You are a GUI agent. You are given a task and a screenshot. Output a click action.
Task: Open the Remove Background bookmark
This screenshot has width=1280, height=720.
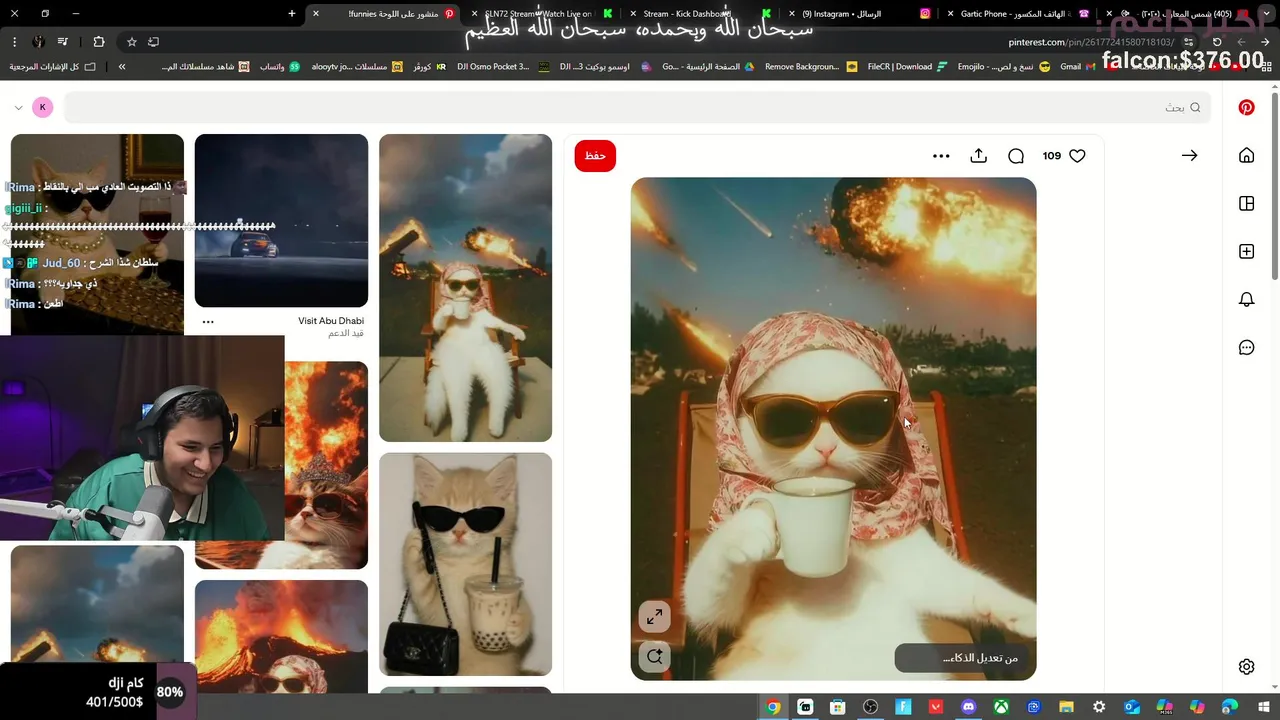coord(810,67)
